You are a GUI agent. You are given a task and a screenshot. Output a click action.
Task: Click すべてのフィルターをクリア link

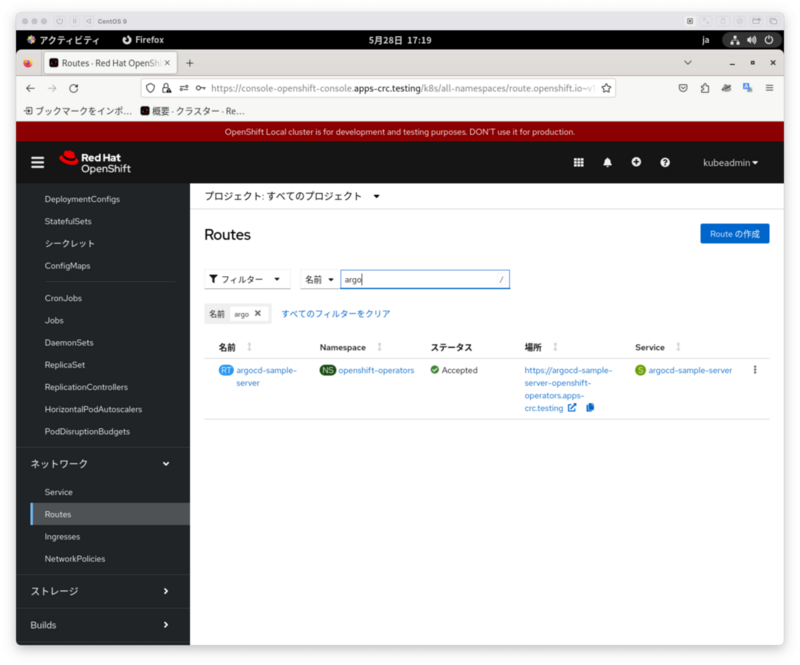point(336,314)
